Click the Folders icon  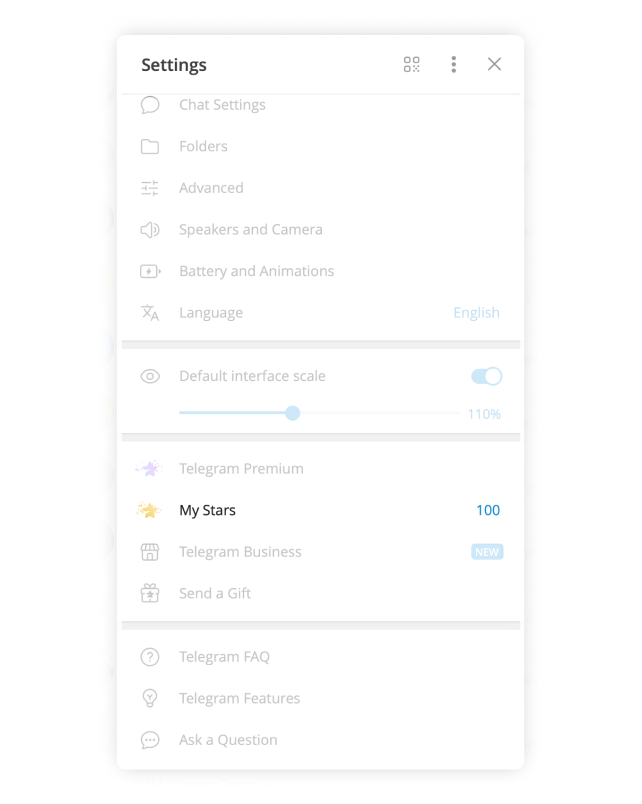point(150,147)
